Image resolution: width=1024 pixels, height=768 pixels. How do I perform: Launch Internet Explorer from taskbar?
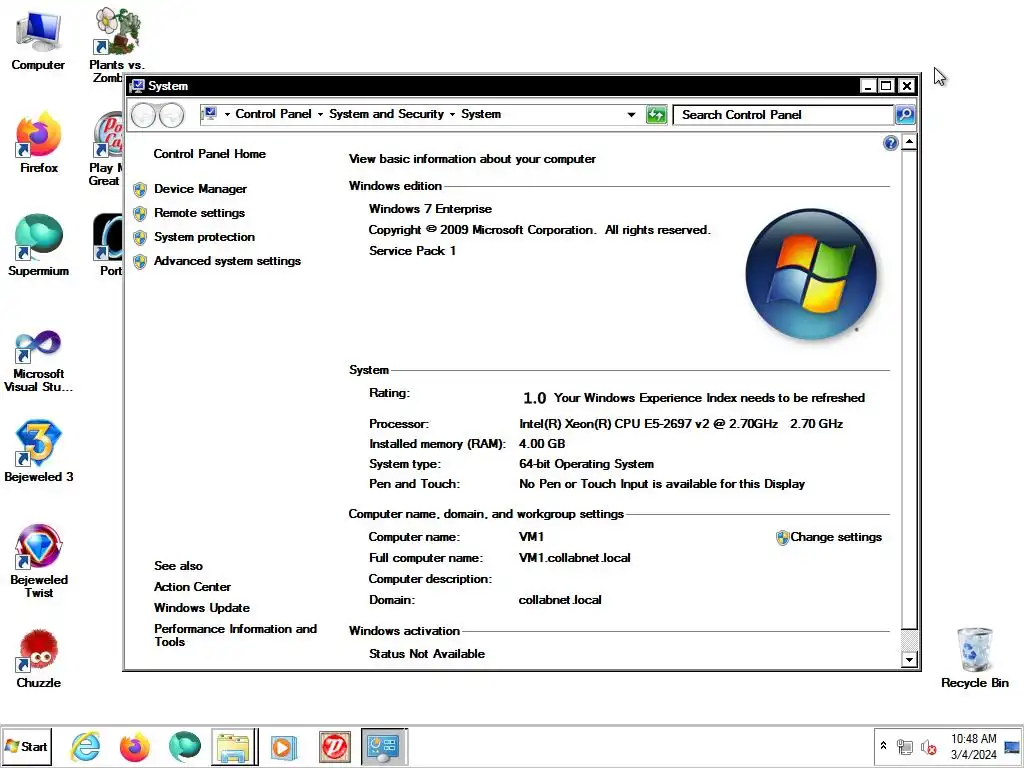pos(86,746)
